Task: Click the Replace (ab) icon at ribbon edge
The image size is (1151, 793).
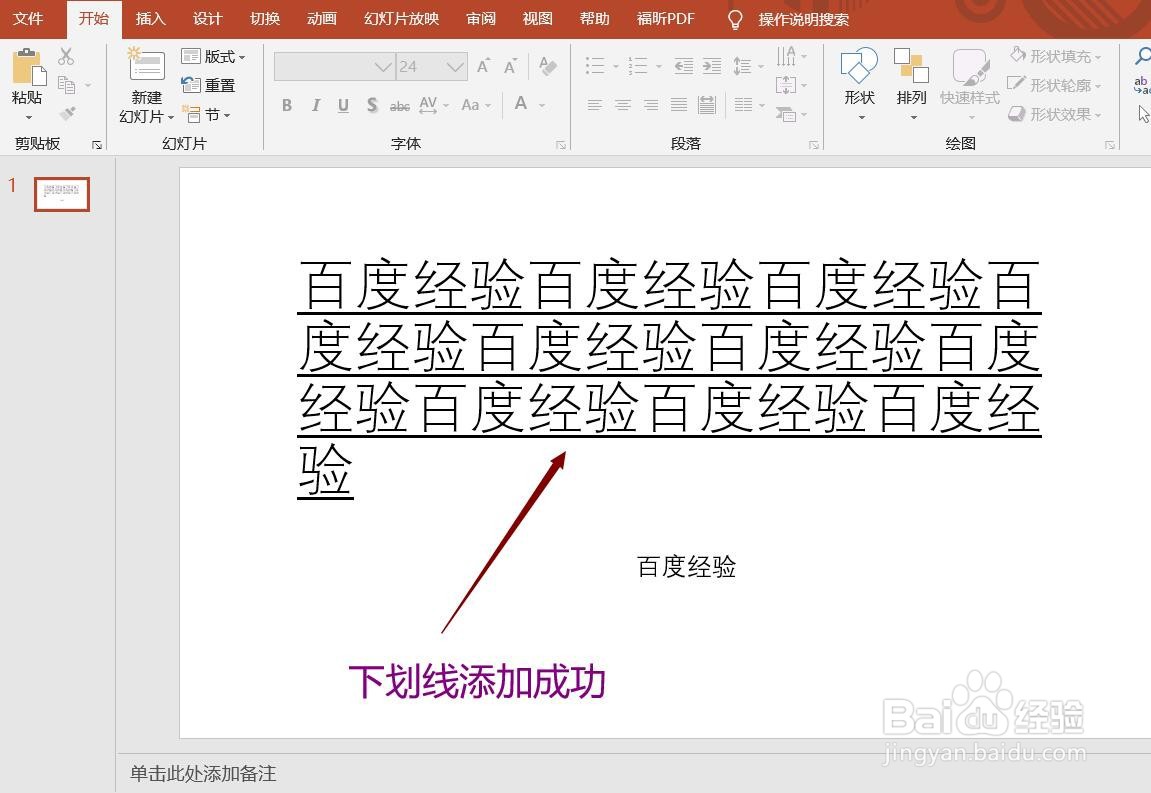Action: 1142,85
